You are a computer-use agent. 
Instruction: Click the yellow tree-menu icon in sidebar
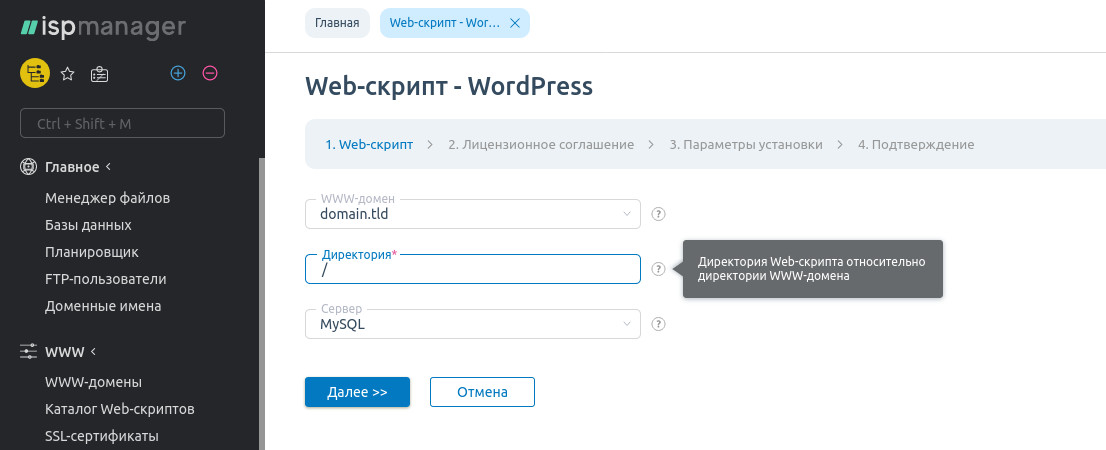coord(35,73)
